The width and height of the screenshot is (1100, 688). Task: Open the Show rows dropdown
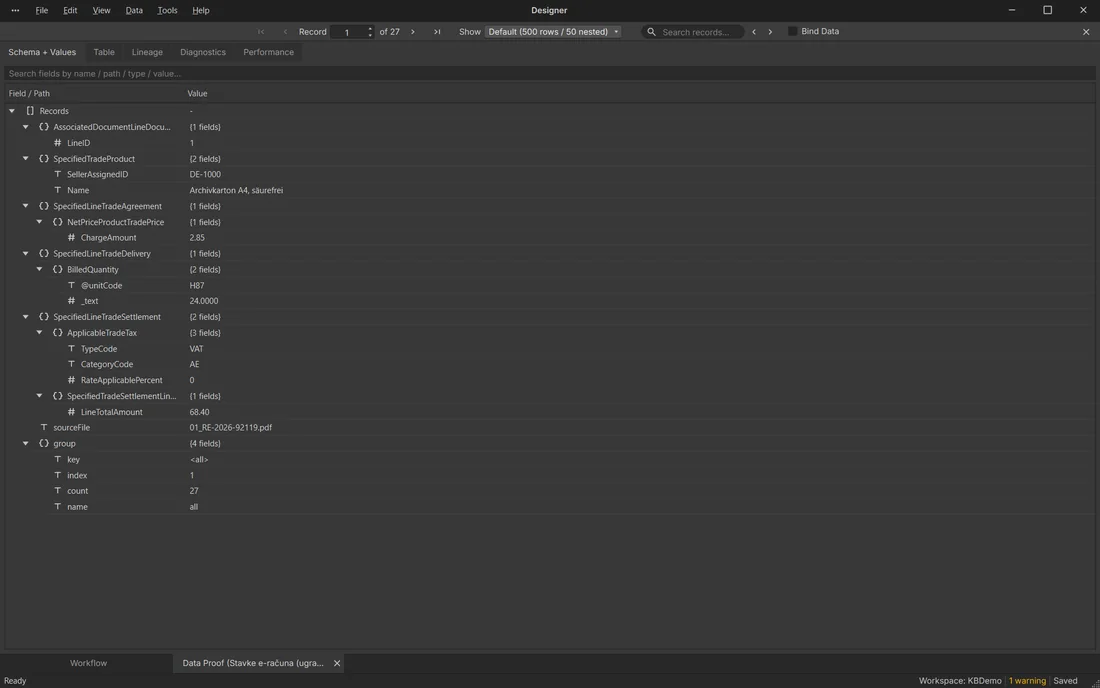point(553,32)
